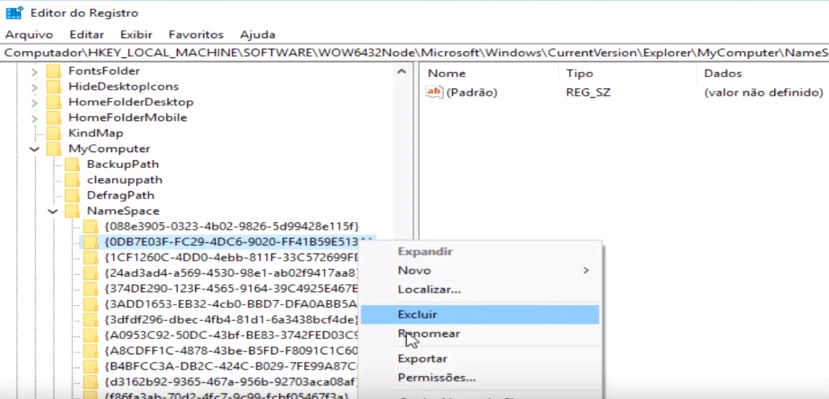The width and height of the screenshot is (829, 399).
Task: Select the {24ad3ad4-a569-4530 key
Action: [x=231, y=274]
